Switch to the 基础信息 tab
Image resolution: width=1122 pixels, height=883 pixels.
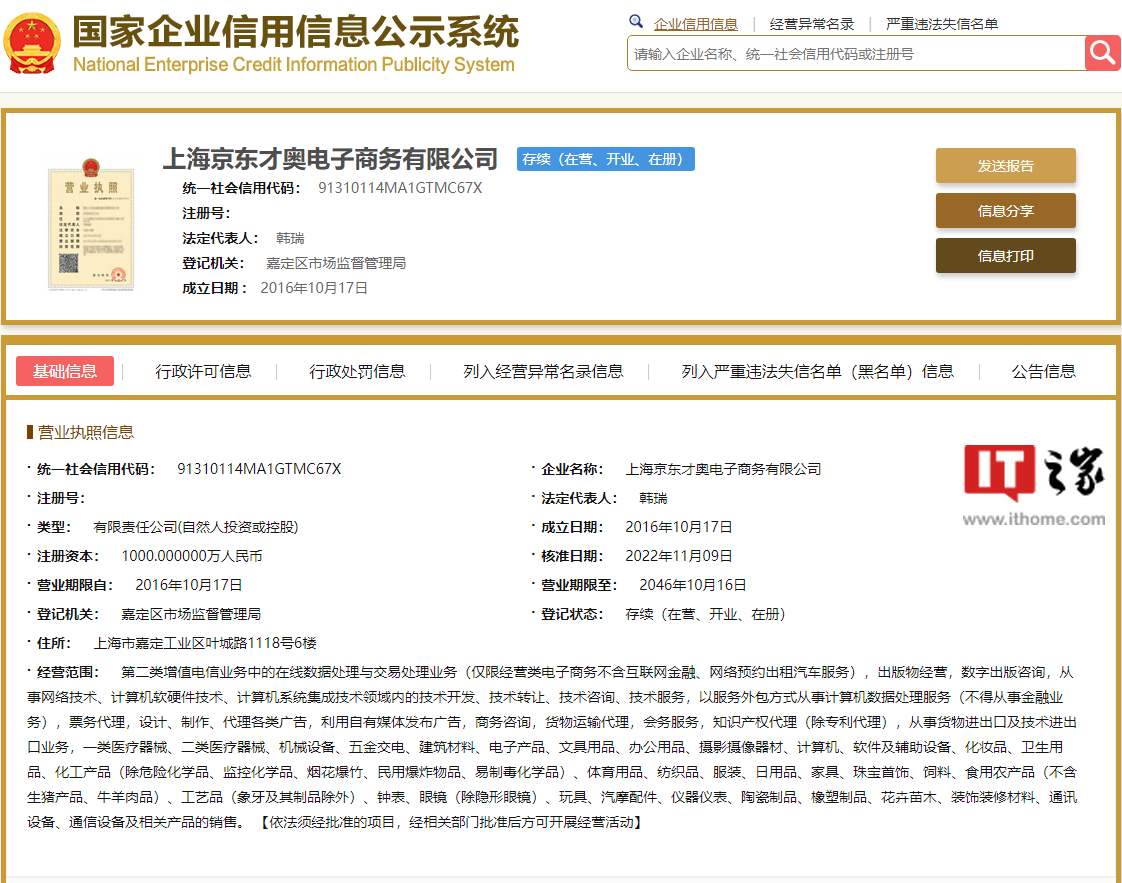64,371
